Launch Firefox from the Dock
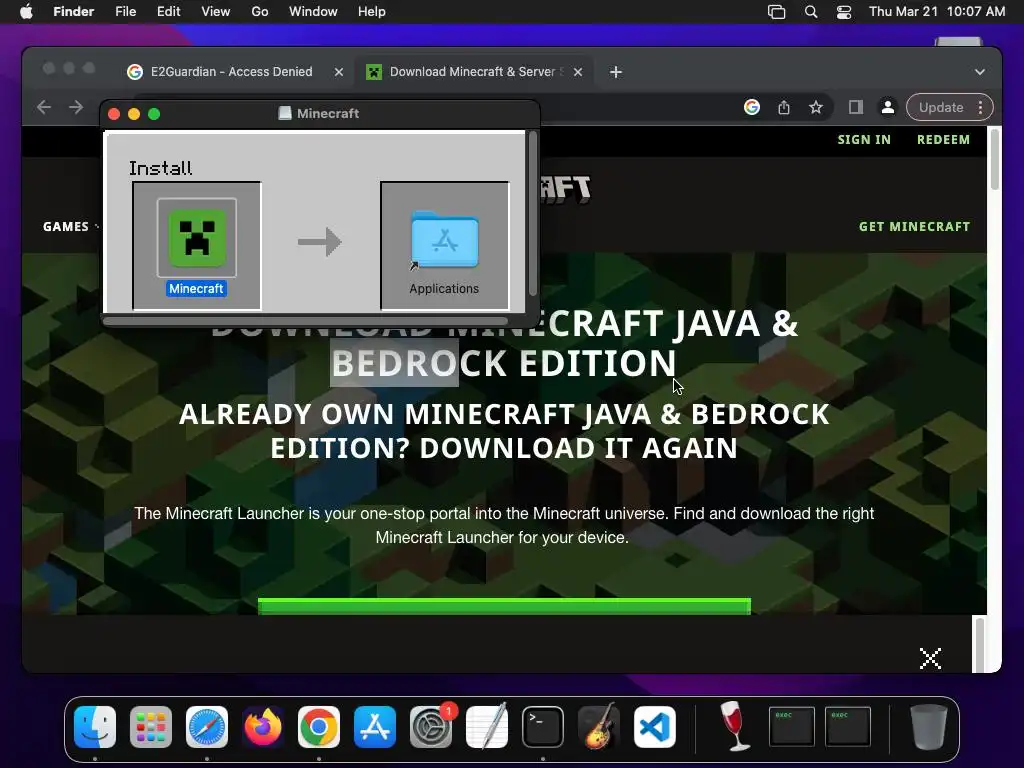Viewport: 1024px width, 768px height. tap(263, 727)
